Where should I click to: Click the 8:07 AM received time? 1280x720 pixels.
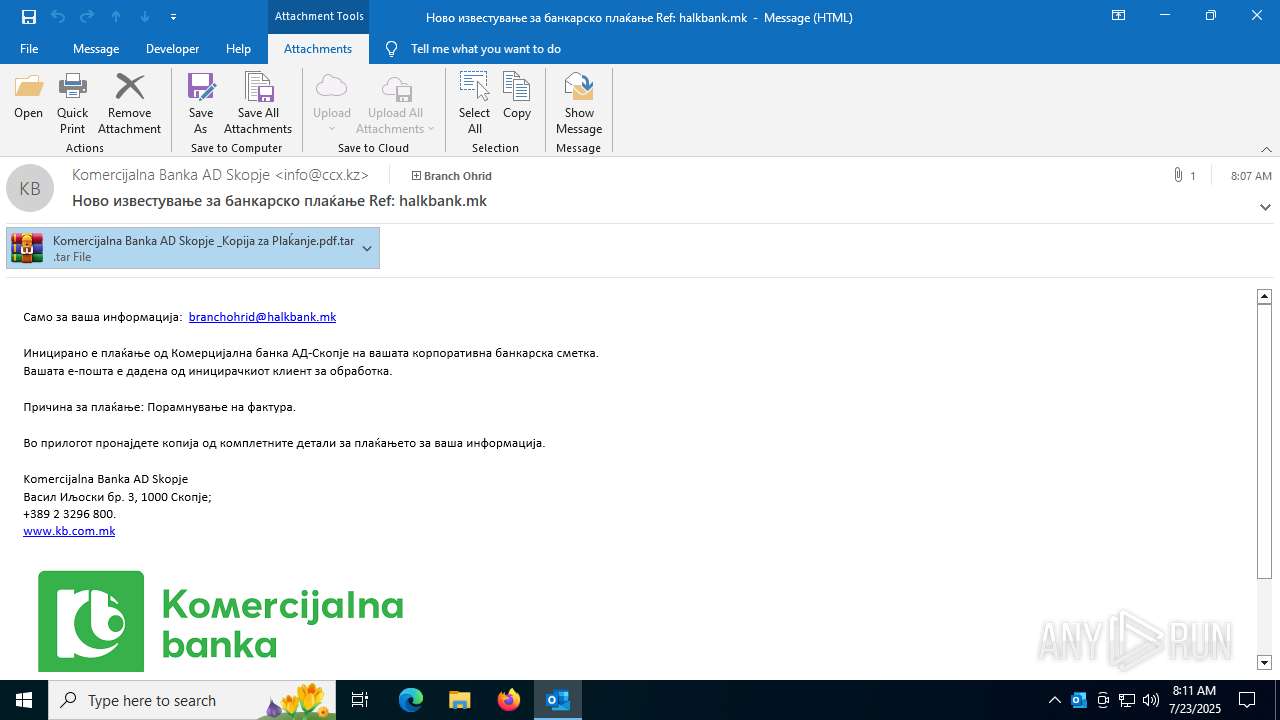click(x=1251, y=176)
